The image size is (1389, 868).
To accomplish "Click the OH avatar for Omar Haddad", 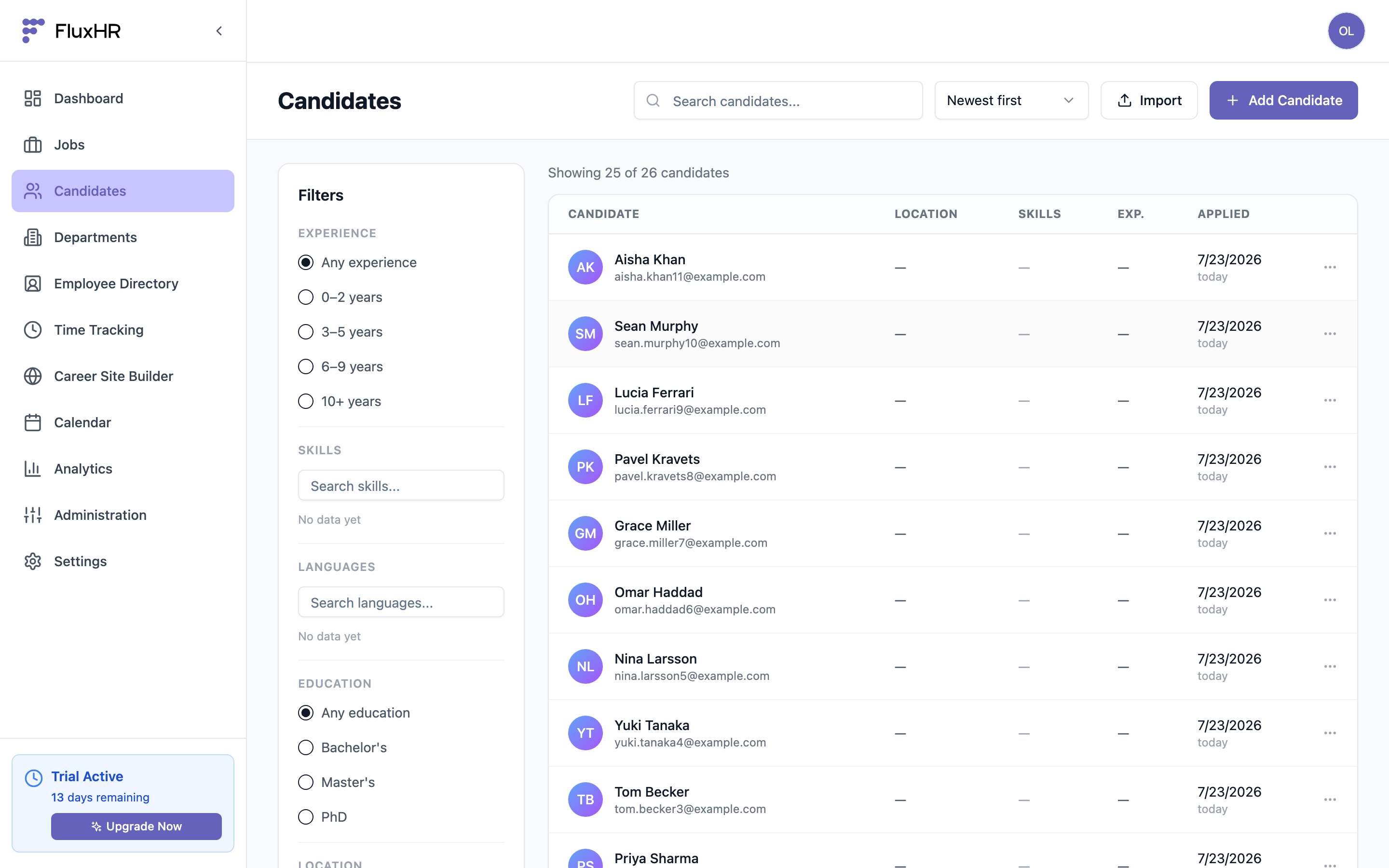I will coord(586,600).
